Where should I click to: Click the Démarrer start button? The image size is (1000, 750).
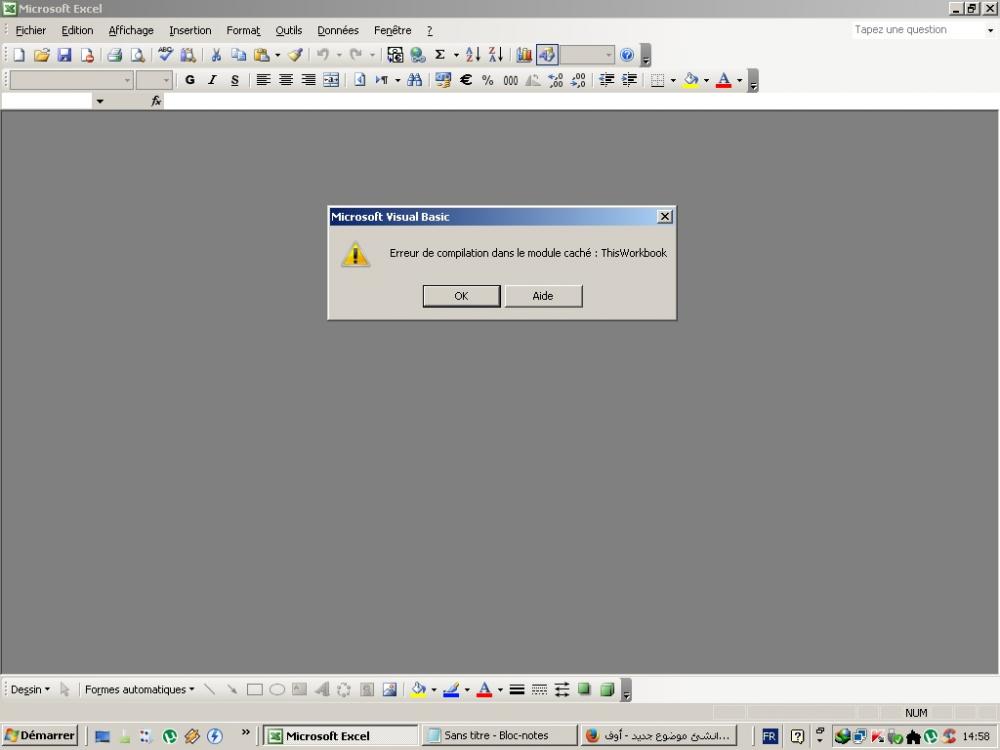click(40, 735)
